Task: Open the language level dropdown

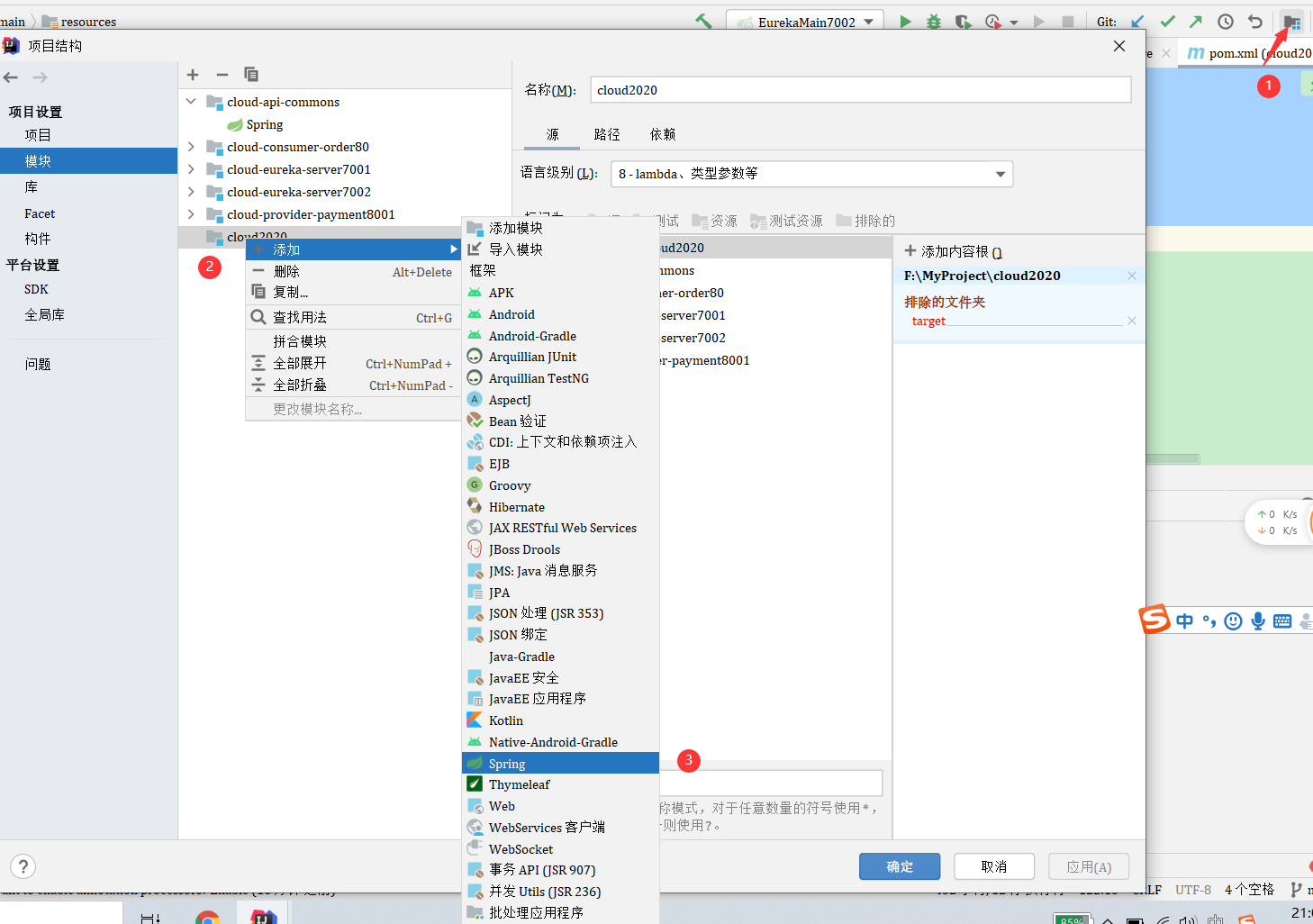Action: click(1000, 174)
